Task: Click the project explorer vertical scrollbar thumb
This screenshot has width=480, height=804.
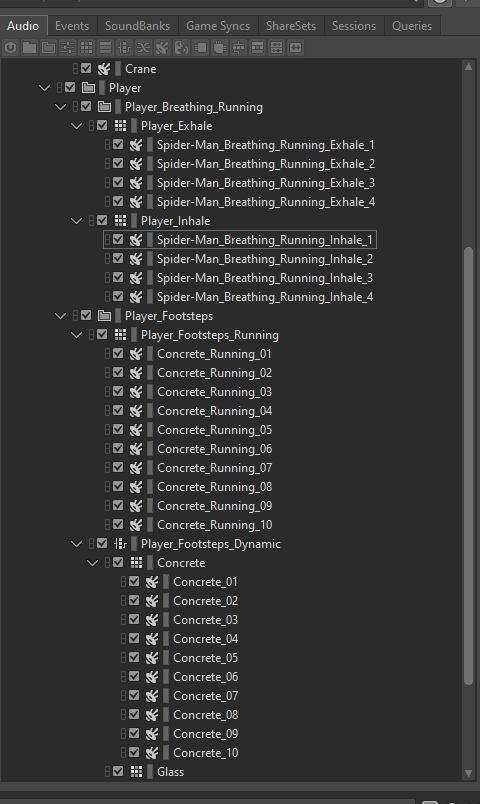Action: [x=468, y=466]
